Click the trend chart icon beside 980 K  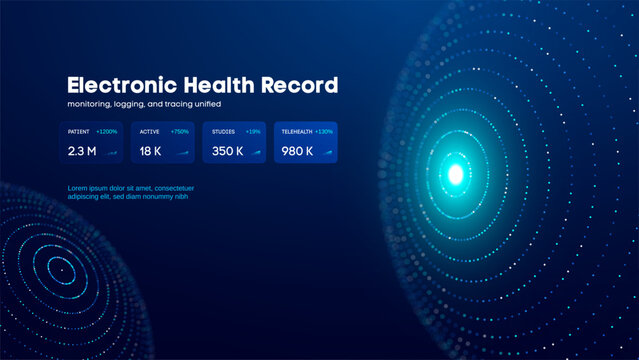coord(327,153)
